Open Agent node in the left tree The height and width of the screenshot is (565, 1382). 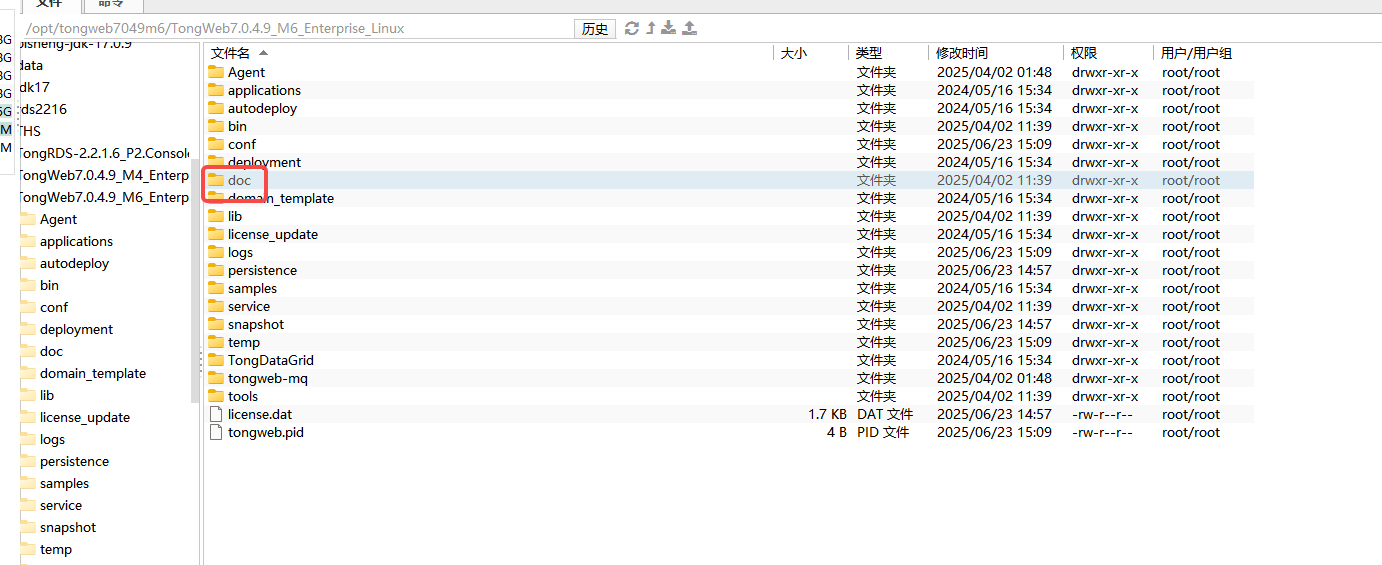(58, 219)
